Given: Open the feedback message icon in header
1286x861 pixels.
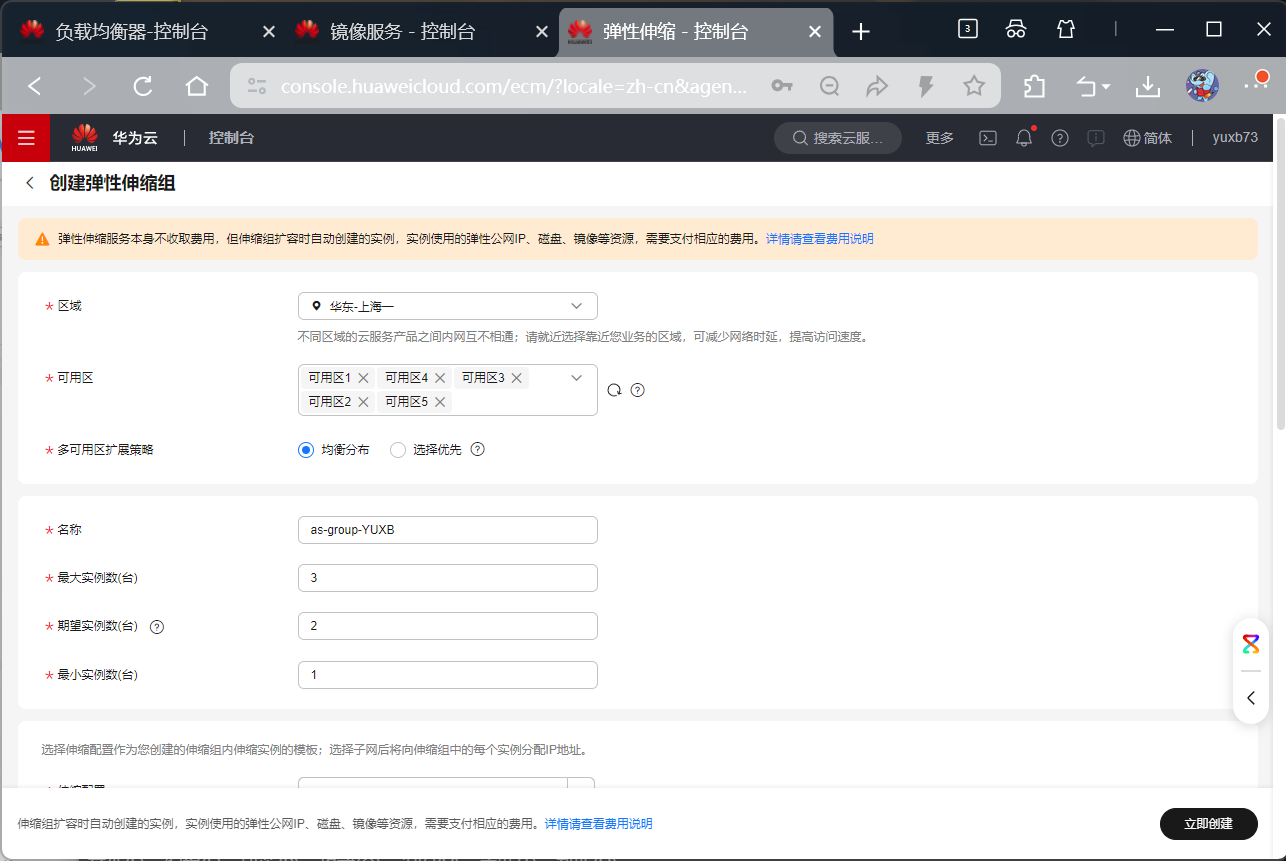Looking at the screenshot, I should (1096, 138).
